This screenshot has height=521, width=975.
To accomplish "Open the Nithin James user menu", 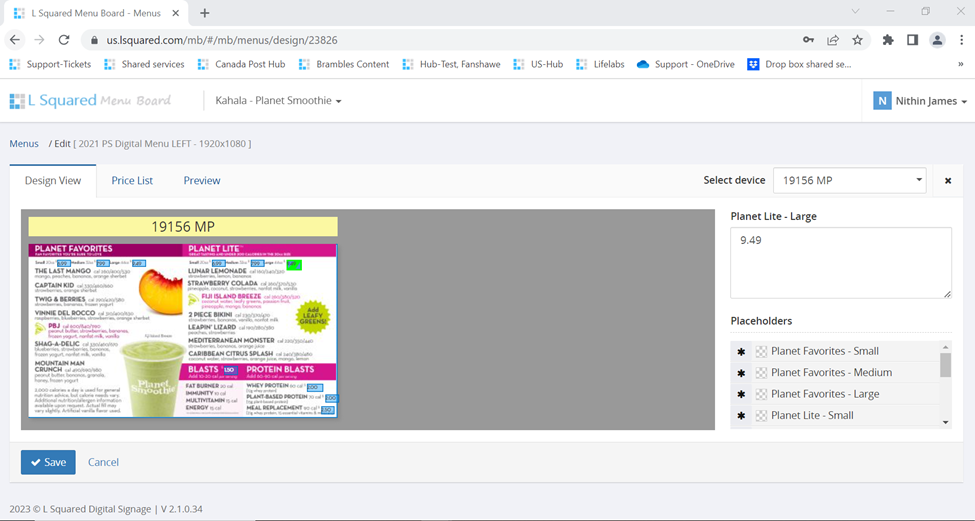I will click(x=930, y=101).
